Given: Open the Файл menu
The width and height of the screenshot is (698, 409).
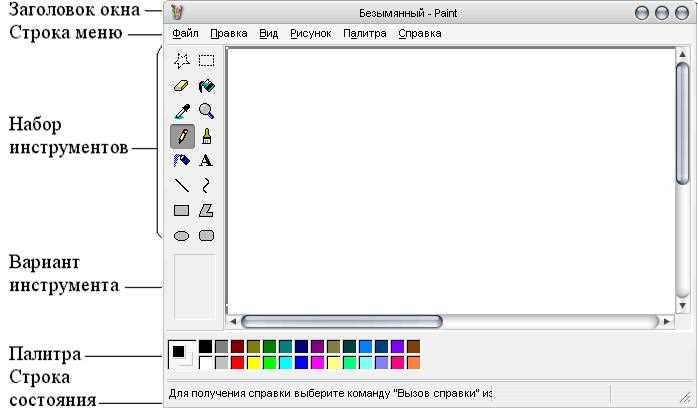Looking at the screenshot, I should pos(185,33).
